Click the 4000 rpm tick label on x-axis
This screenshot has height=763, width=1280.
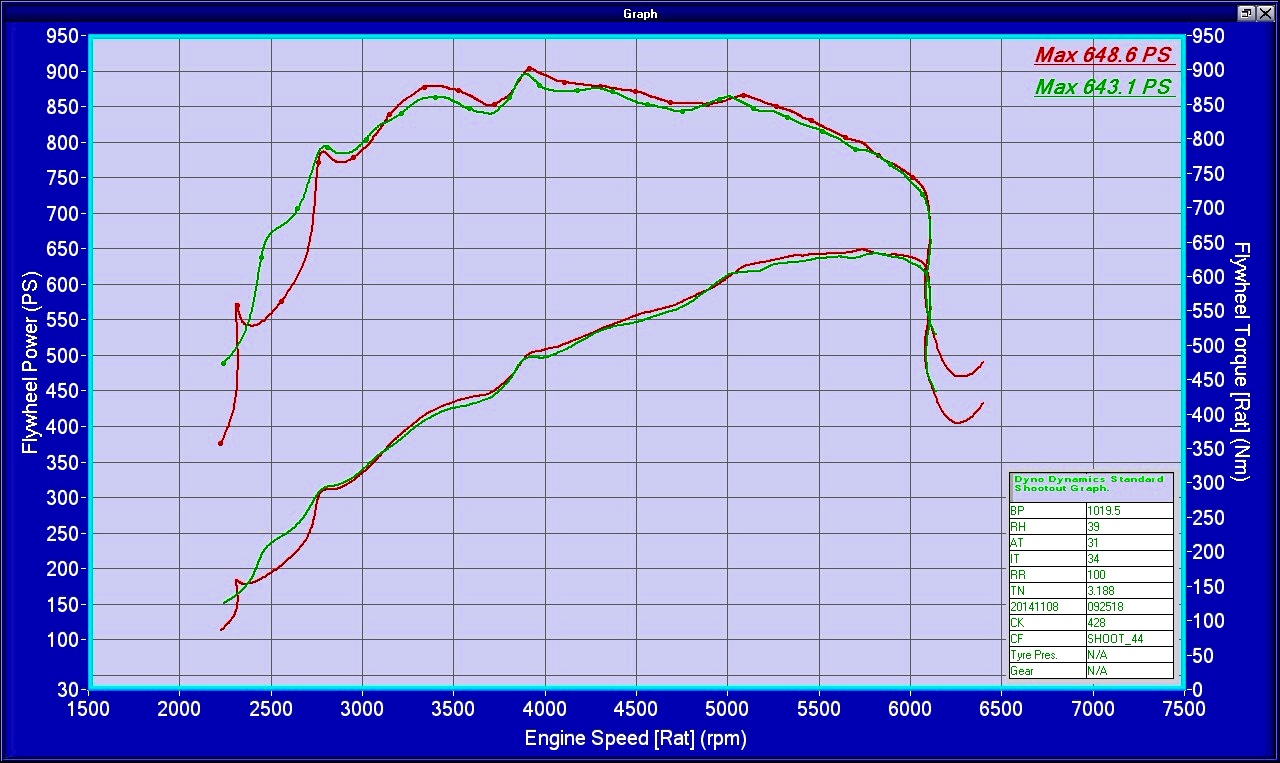(x=544, y=709)
